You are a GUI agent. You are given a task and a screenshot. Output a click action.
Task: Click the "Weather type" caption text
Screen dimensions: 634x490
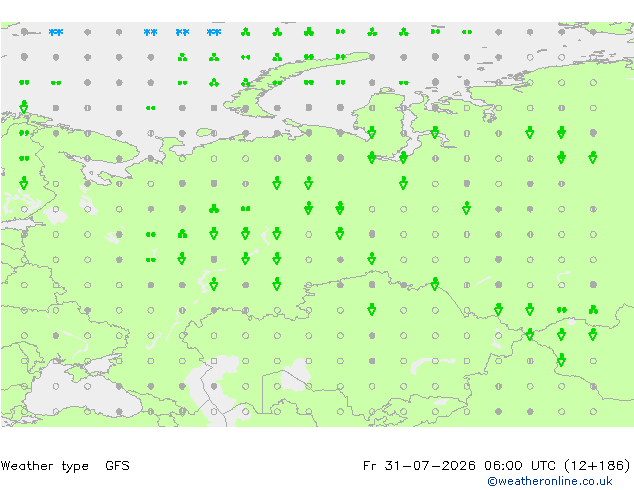pyautogui.click(x=45, y=466)
